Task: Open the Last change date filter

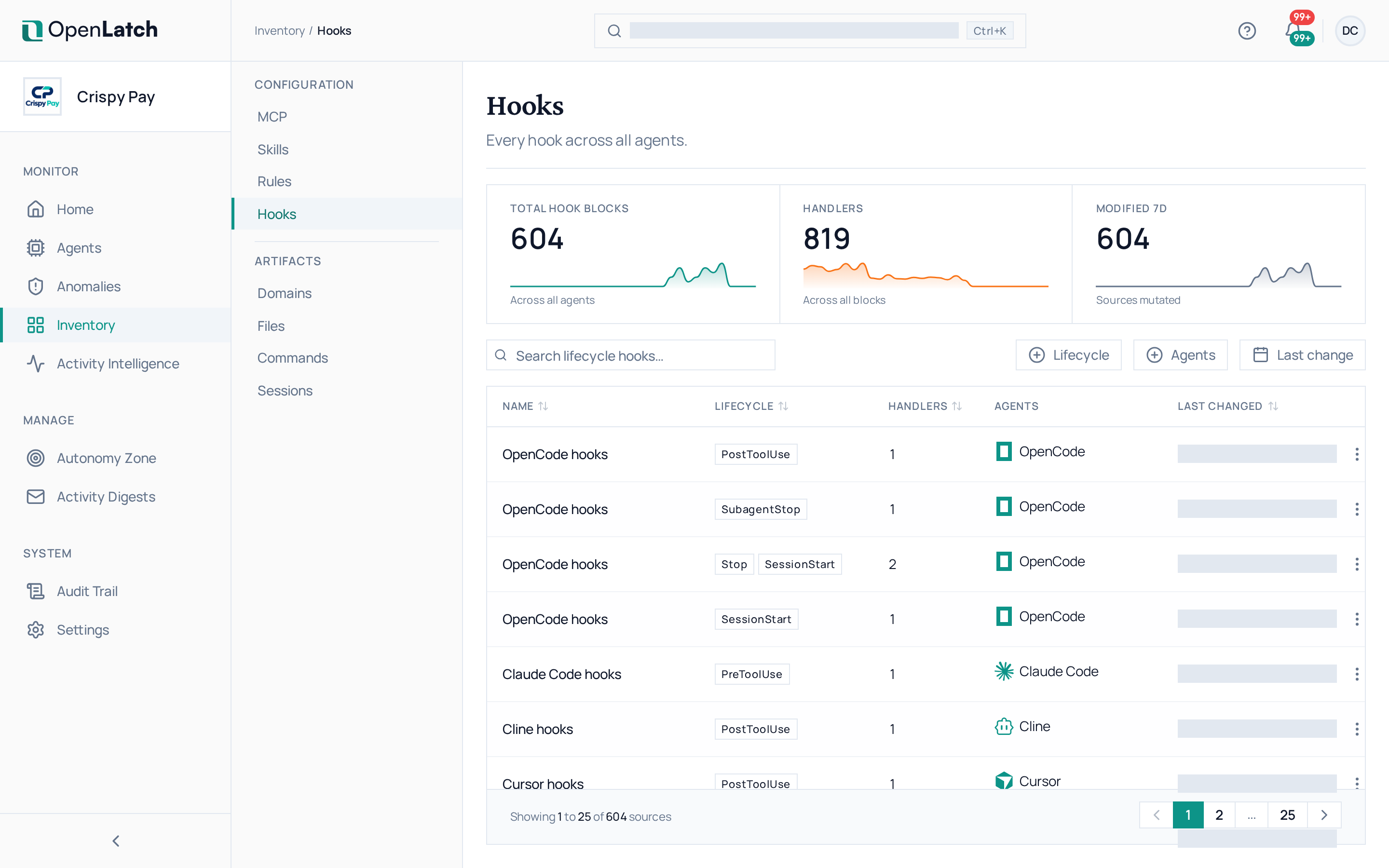Action: pyautogui.click(x=1302, y=355)
